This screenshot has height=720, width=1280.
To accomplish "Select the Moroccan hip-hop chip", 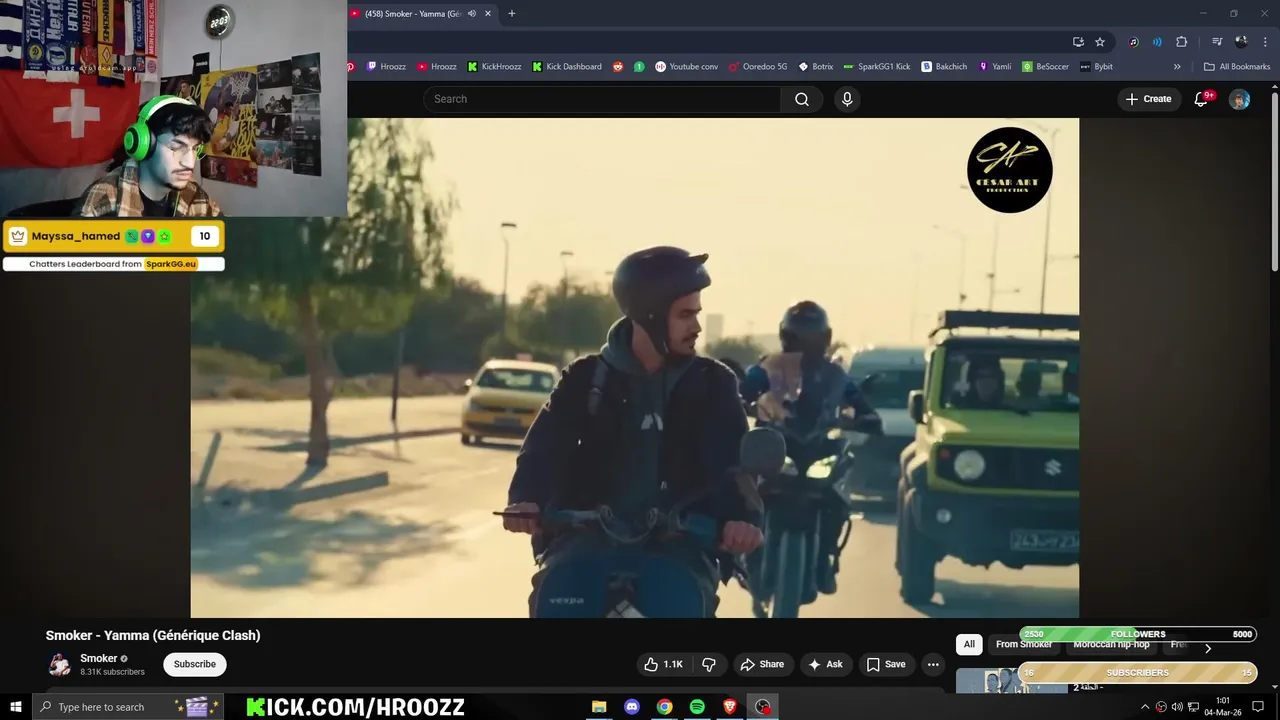I will (1111, 645).
